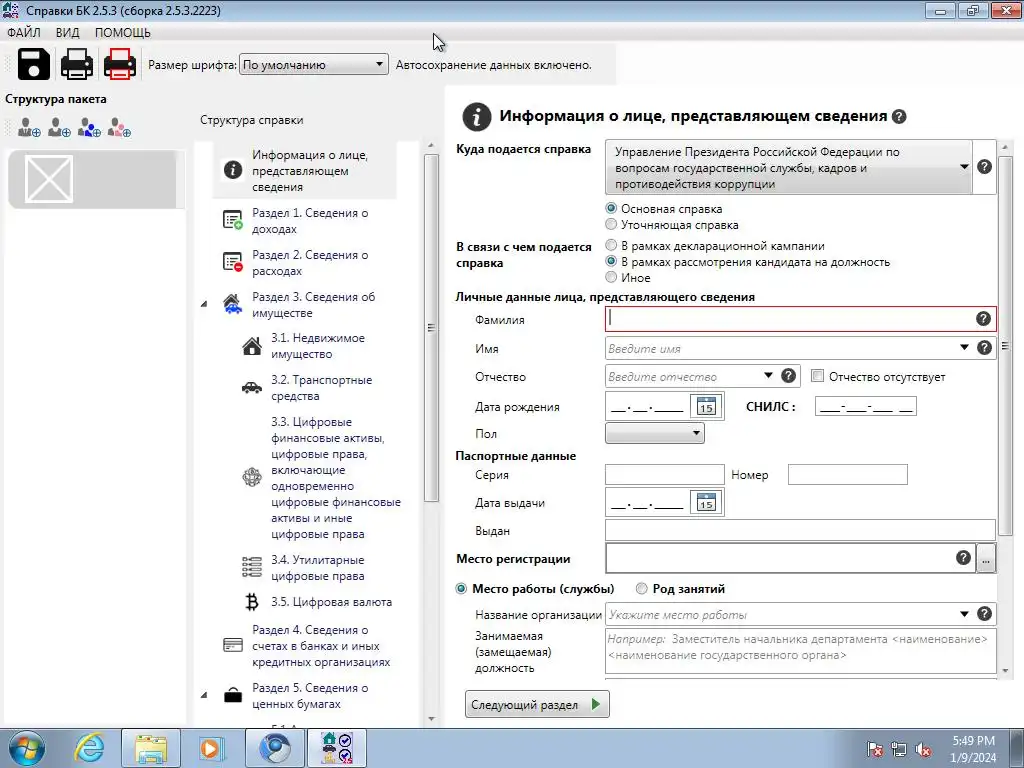
Task: Click into паспорт Серия field
Action: (x=665, y=474)
